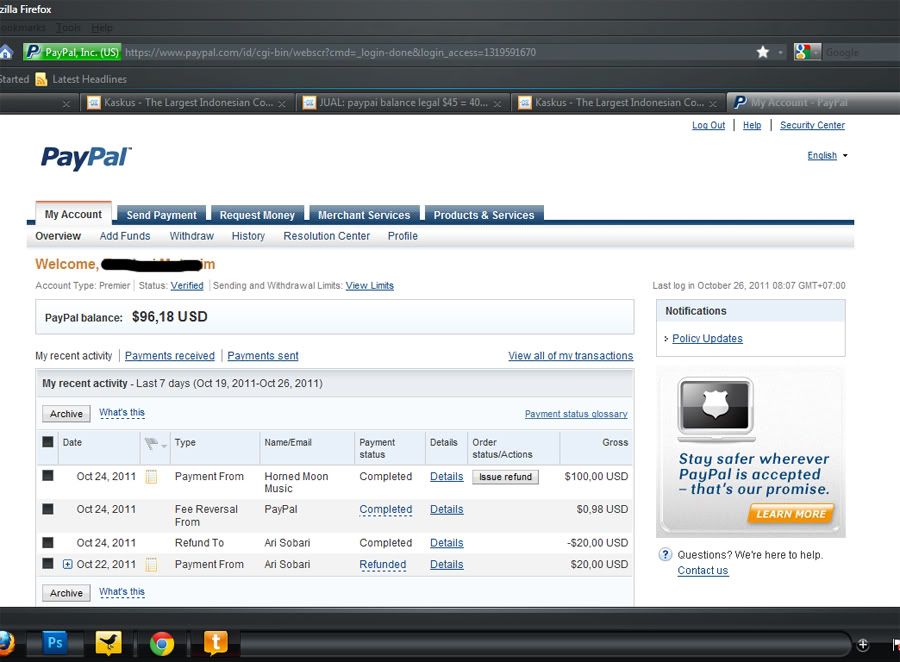Image resolution: width=900 pixels, height=662 pixels.
Task: Expand the Oct 22, 2011 transaction row
Action: (68, 564)
